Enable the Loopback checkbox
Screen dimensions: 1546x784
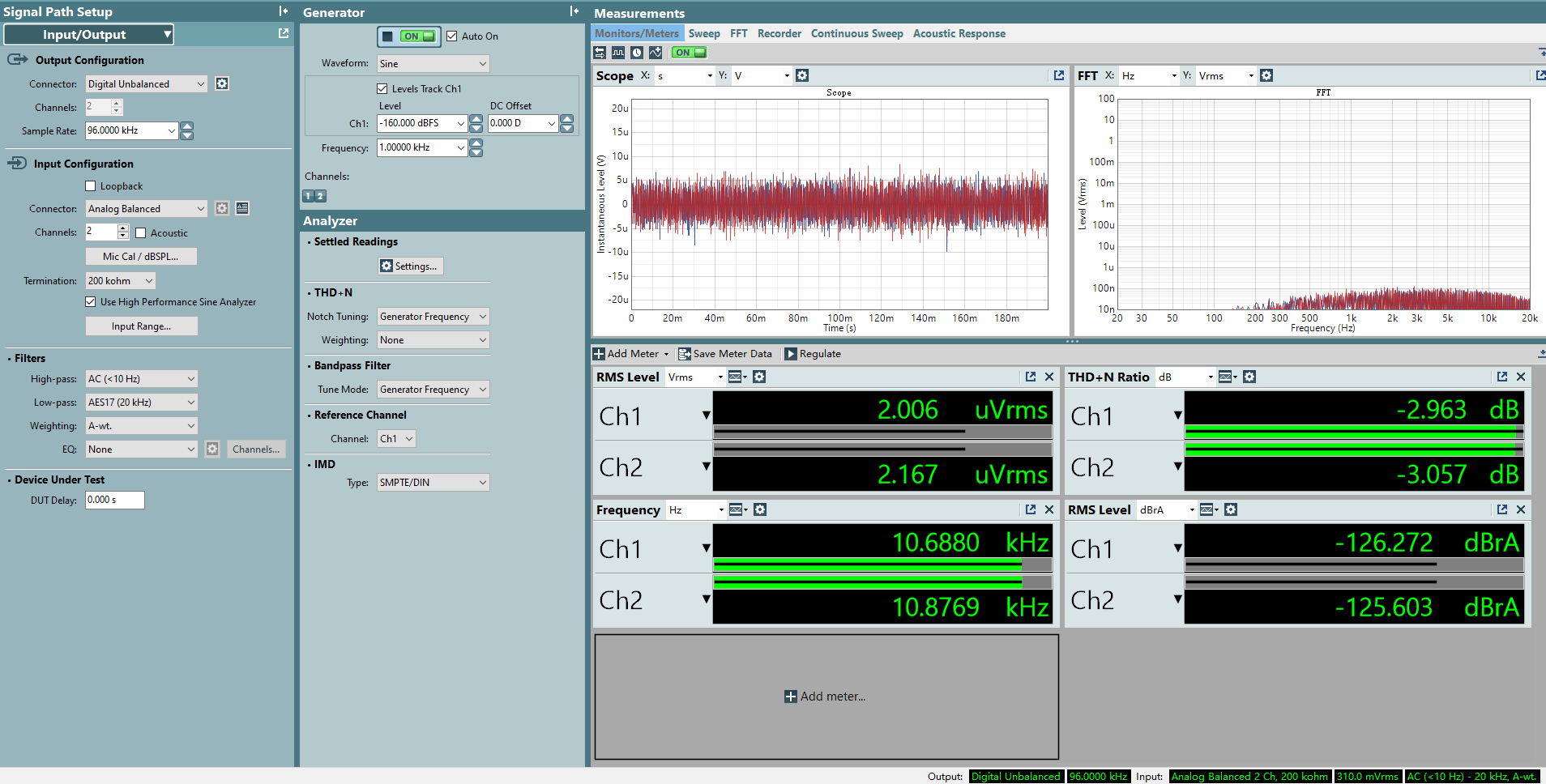91,186
